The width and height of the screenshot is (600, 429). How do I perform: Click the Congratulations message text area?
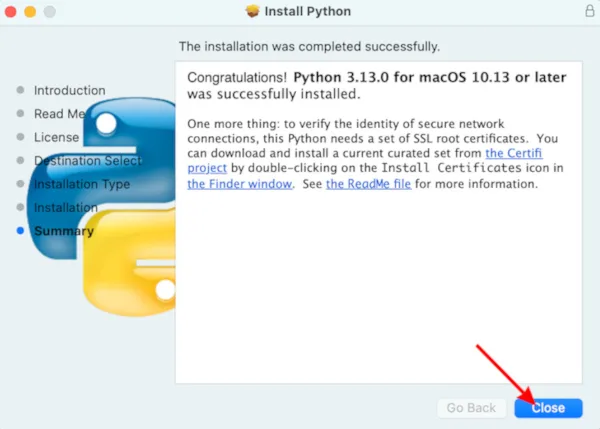point(378,222)
